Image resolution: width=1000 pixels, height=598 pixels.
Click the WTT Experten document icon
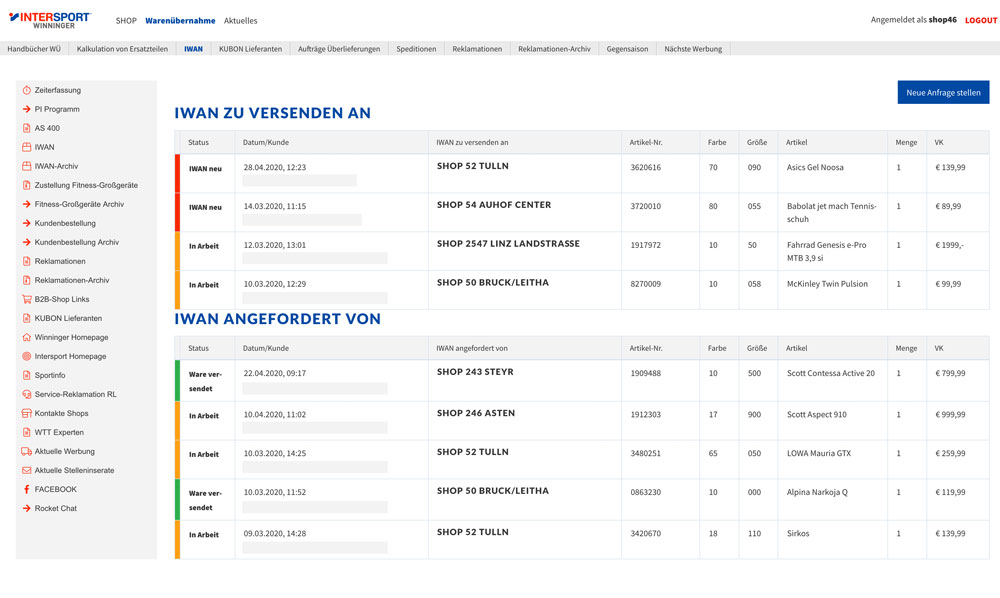[x=27, y=432]
